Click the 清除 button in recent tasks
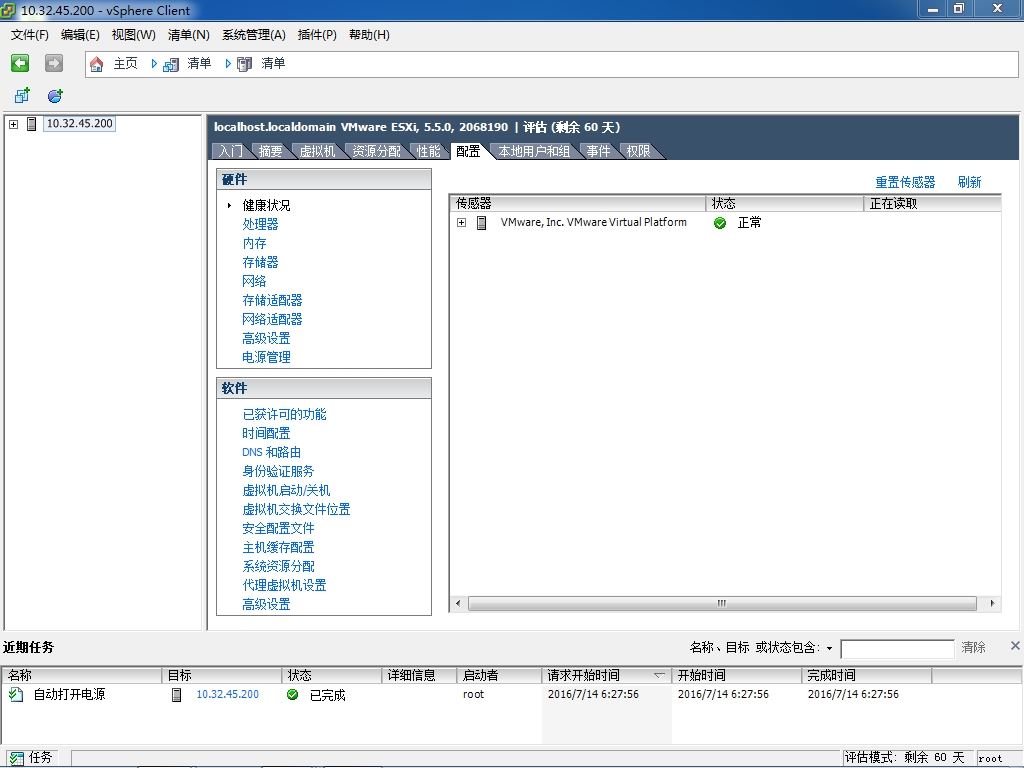The width and height of the screenshot is (1024, 768). click(973, 647)
